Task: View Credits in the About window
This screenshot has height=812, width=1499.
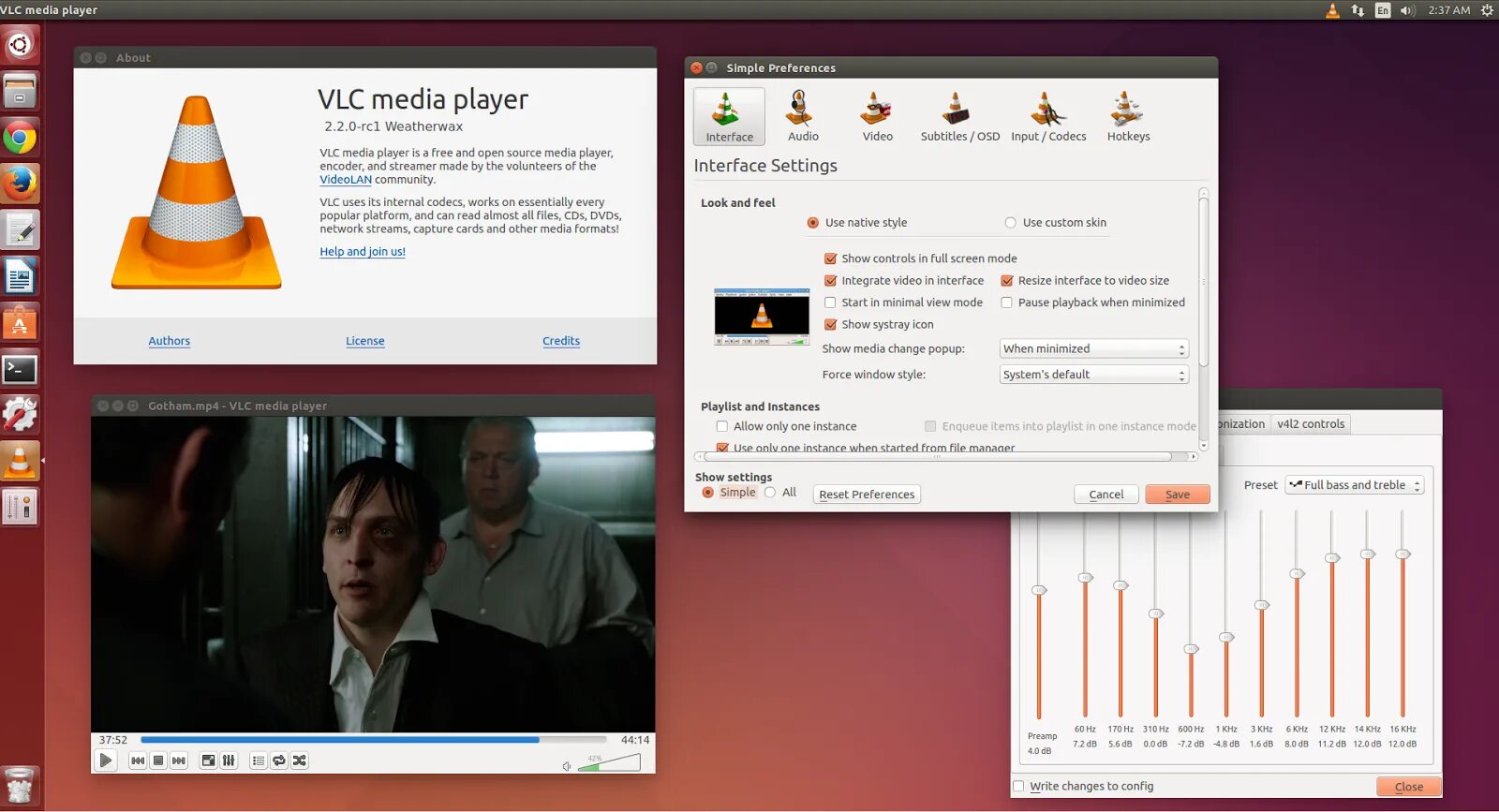Action: tap(561, 341)
